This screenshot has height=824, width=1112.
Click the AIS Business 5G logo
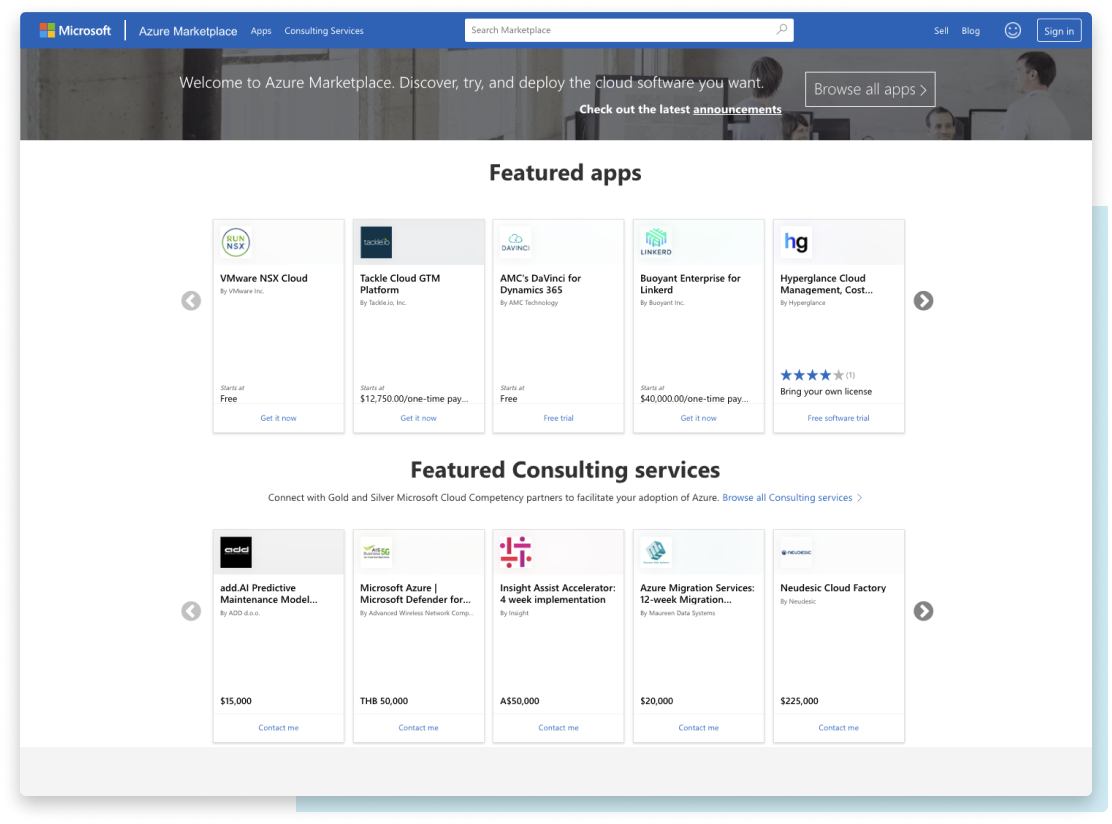point(376,552)
